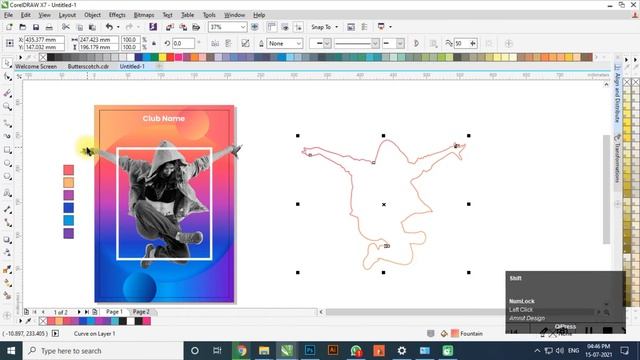This screenshot has width=640, height=360.
Task: Expand the undo history dropdown arrow
Action: 118,27
